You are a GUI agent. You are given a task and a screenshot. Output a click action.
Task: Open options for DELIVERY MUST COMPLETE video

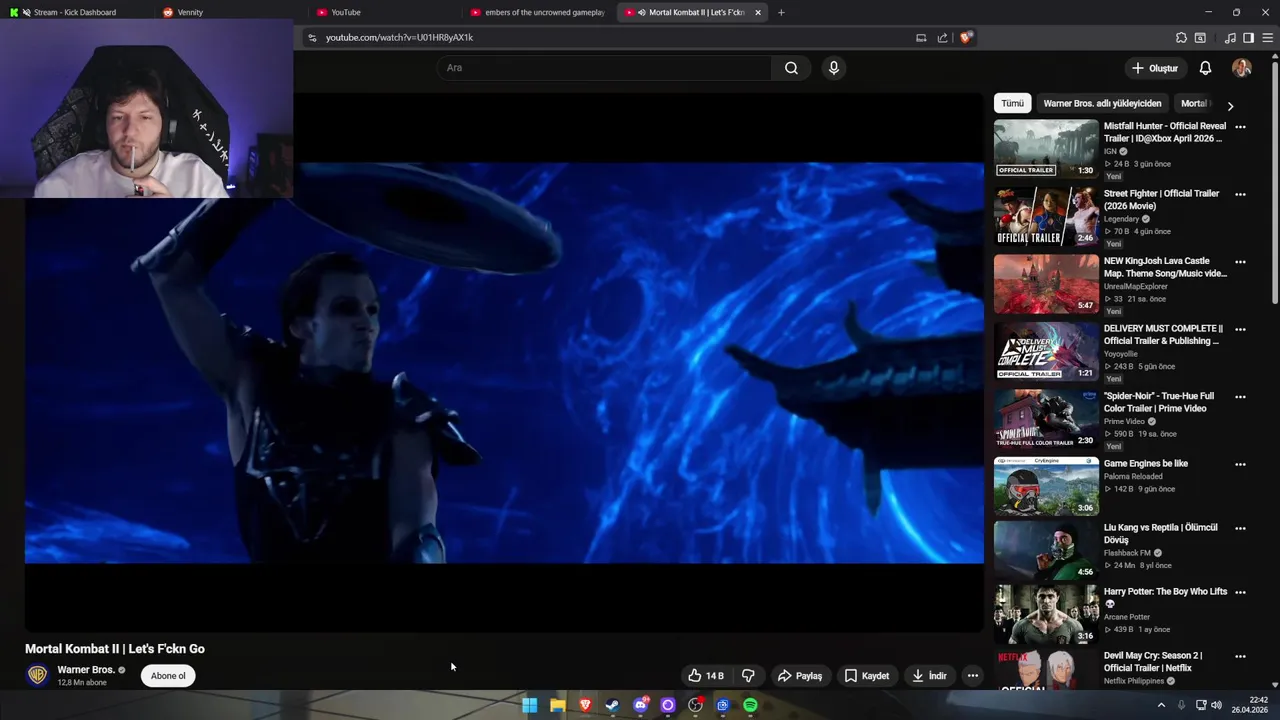[1240, 329]
